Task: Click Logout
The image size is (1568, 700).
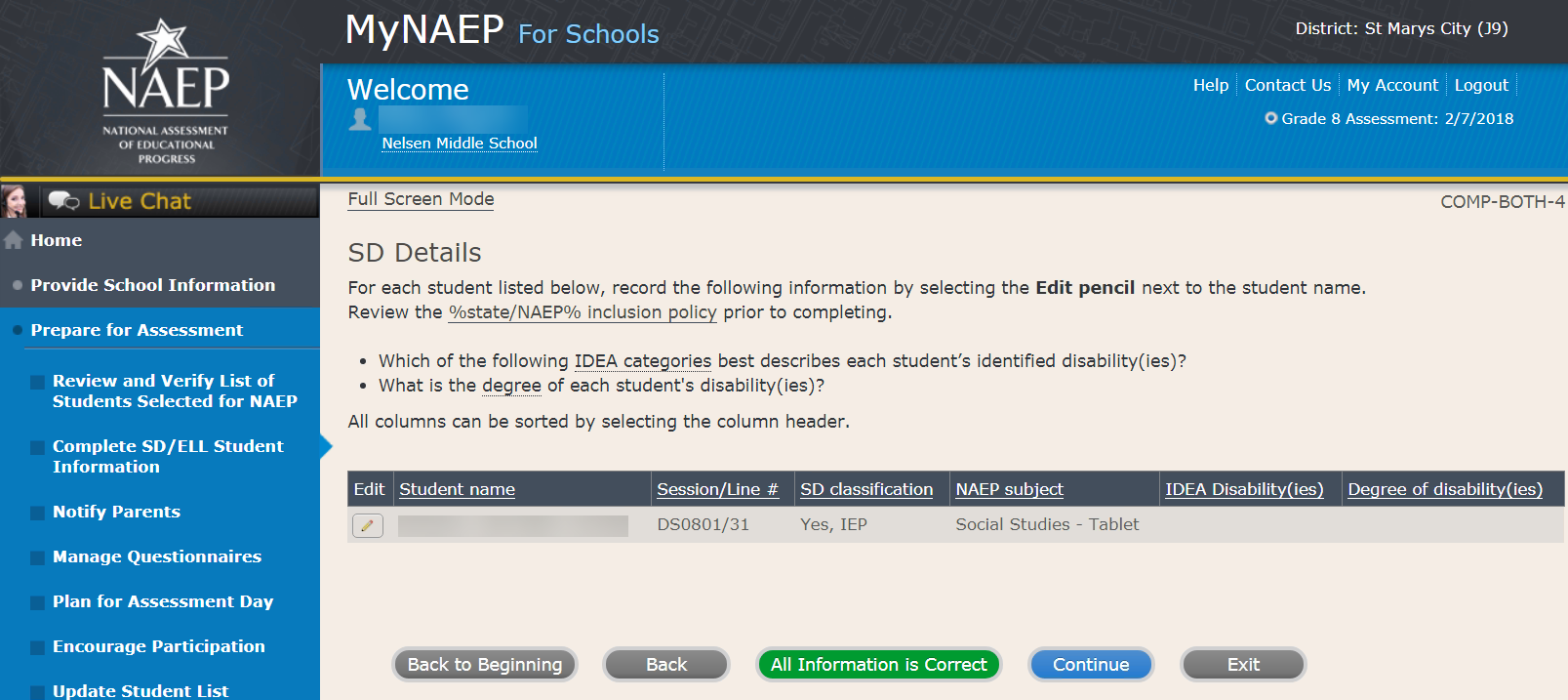Action: [1481, 85]
